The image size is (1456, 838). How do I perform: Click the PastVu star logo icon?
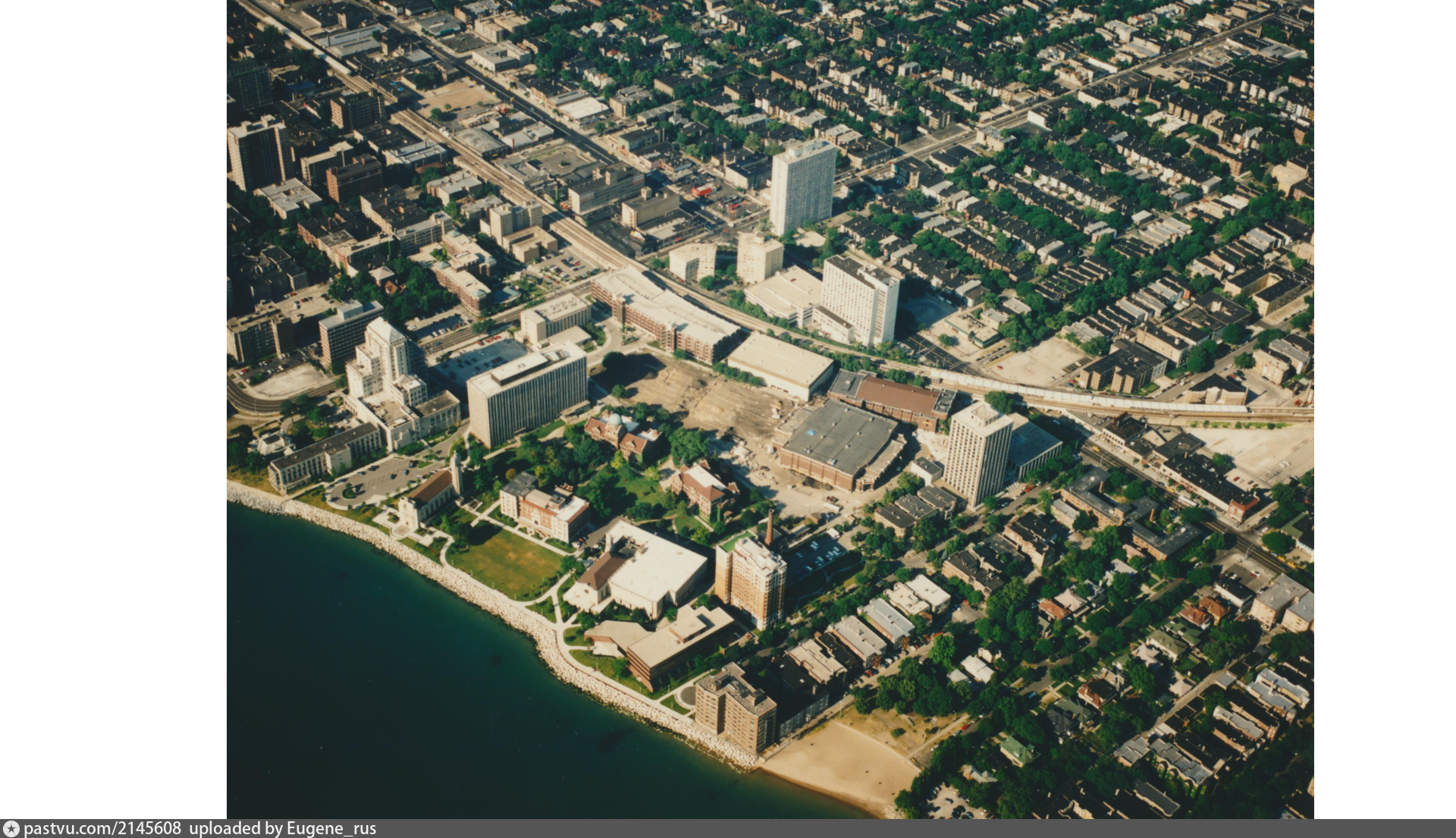pos(11,829)
